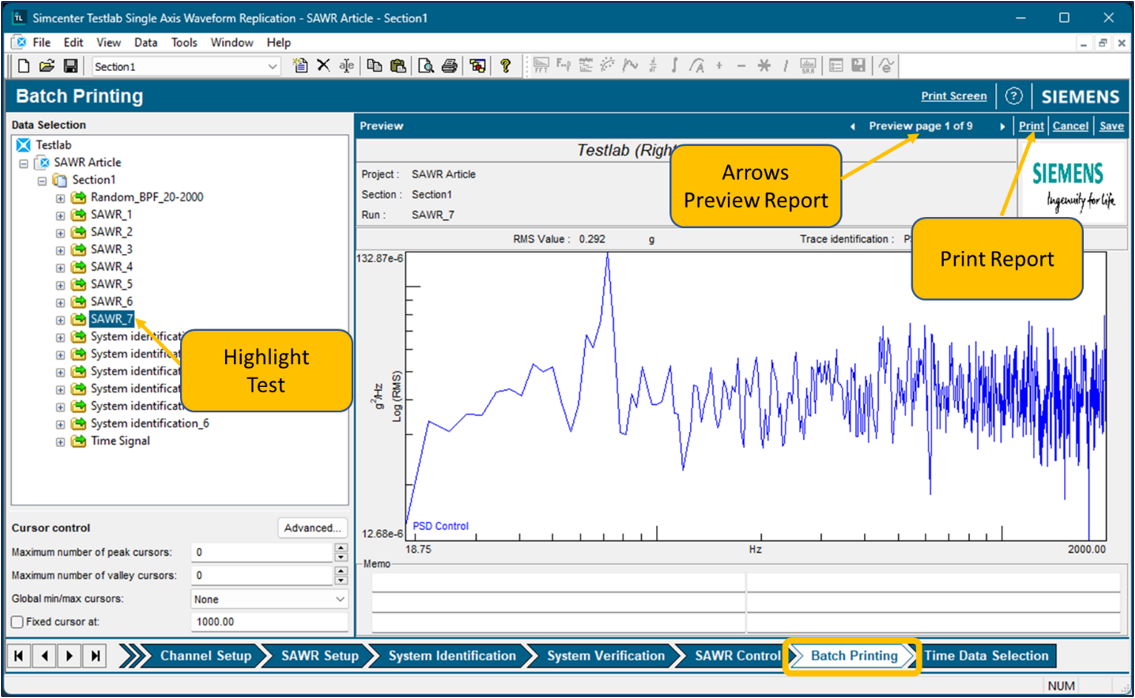Save using the floppy disk icon
Viewport: 1135px width, 698px height.
point(70,66)
